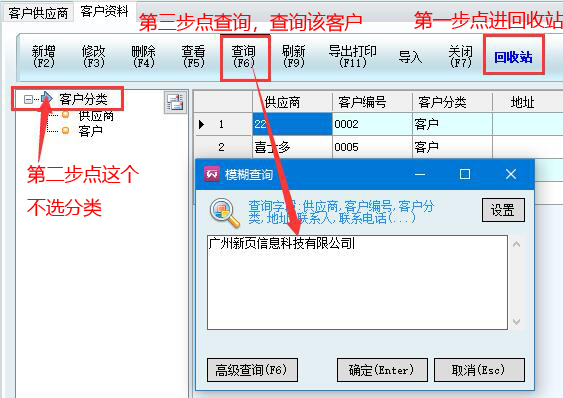This screenshot has height=398, width=563.
Task: Click the 导入 import button
Action: coord(410,57)
